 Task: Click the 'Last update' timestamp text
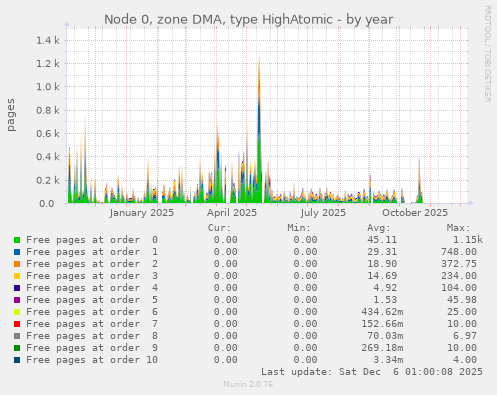point(372,372)
